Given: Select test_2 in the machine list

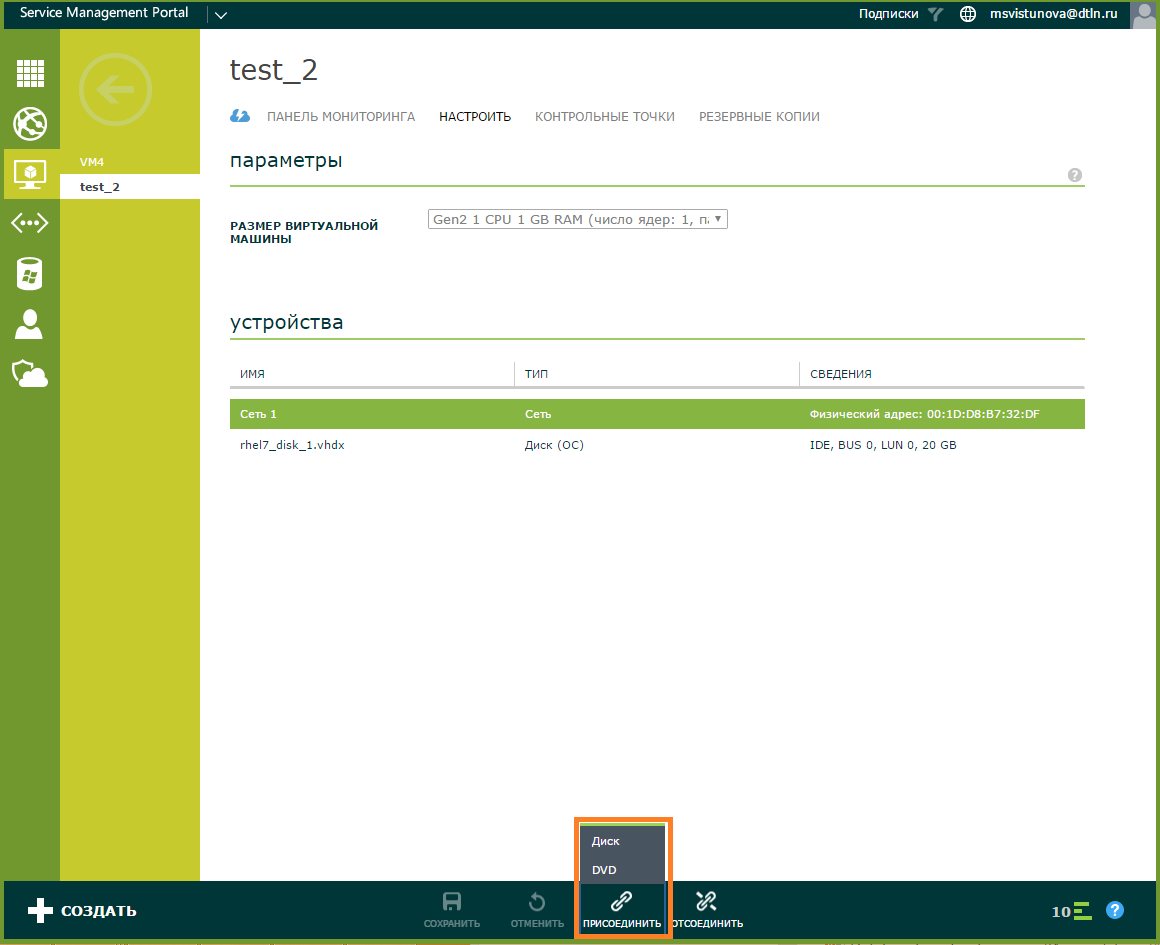Looking at the screenshot, I should pos(129,186).
